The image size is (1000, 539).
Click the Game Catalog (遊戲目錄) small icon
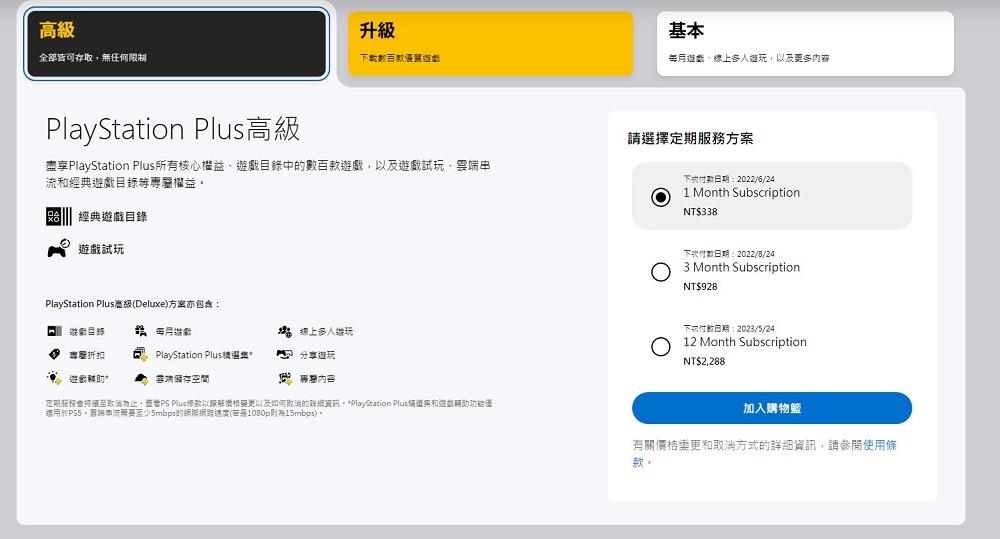tap(55, 331)
